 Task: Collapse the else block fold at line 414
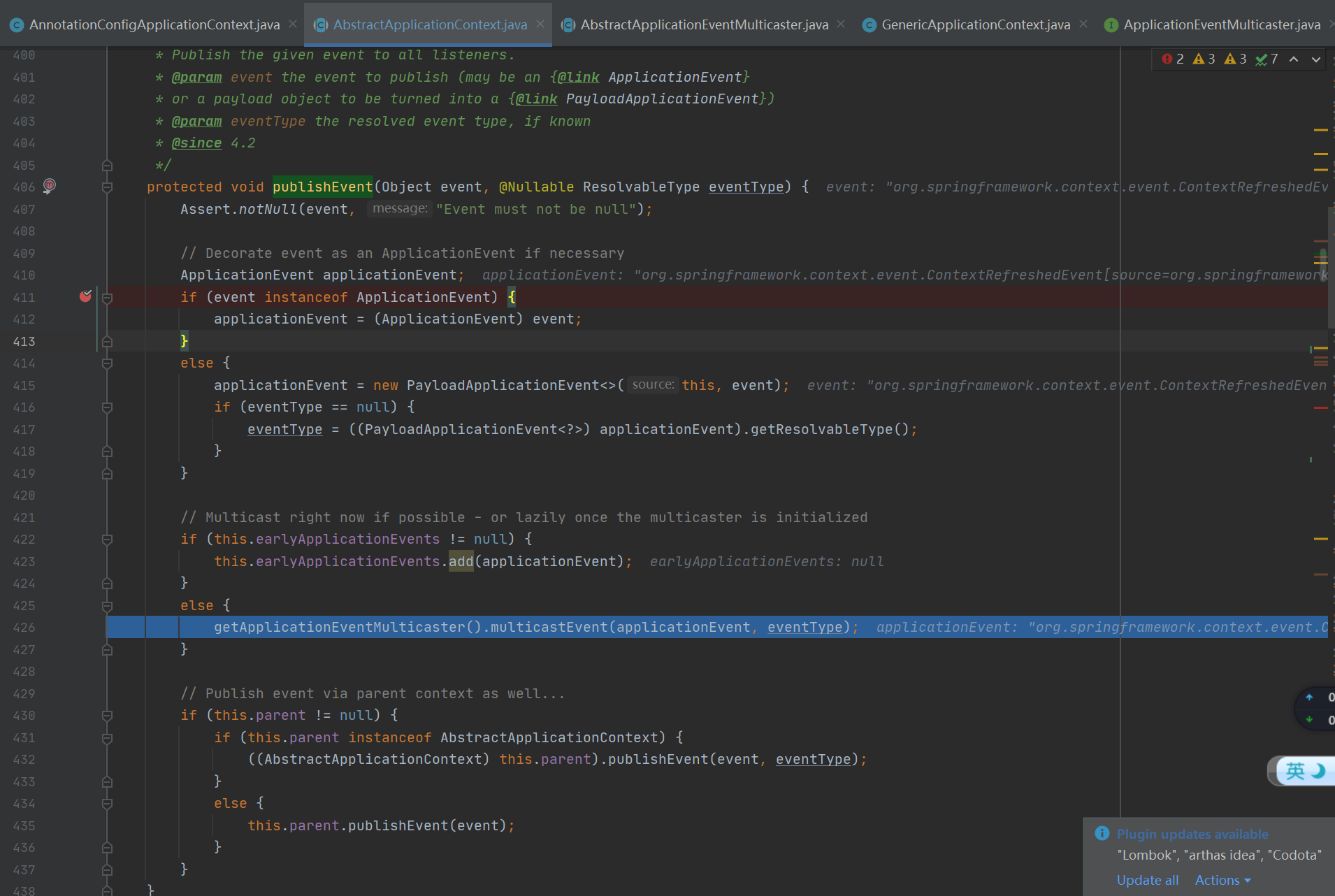click(x=107, y=363)
